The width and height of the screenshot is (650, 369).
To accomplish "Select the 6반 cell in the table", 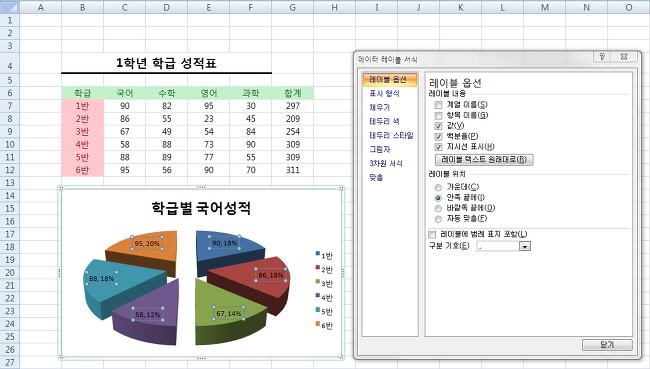I will pos(82,170).
